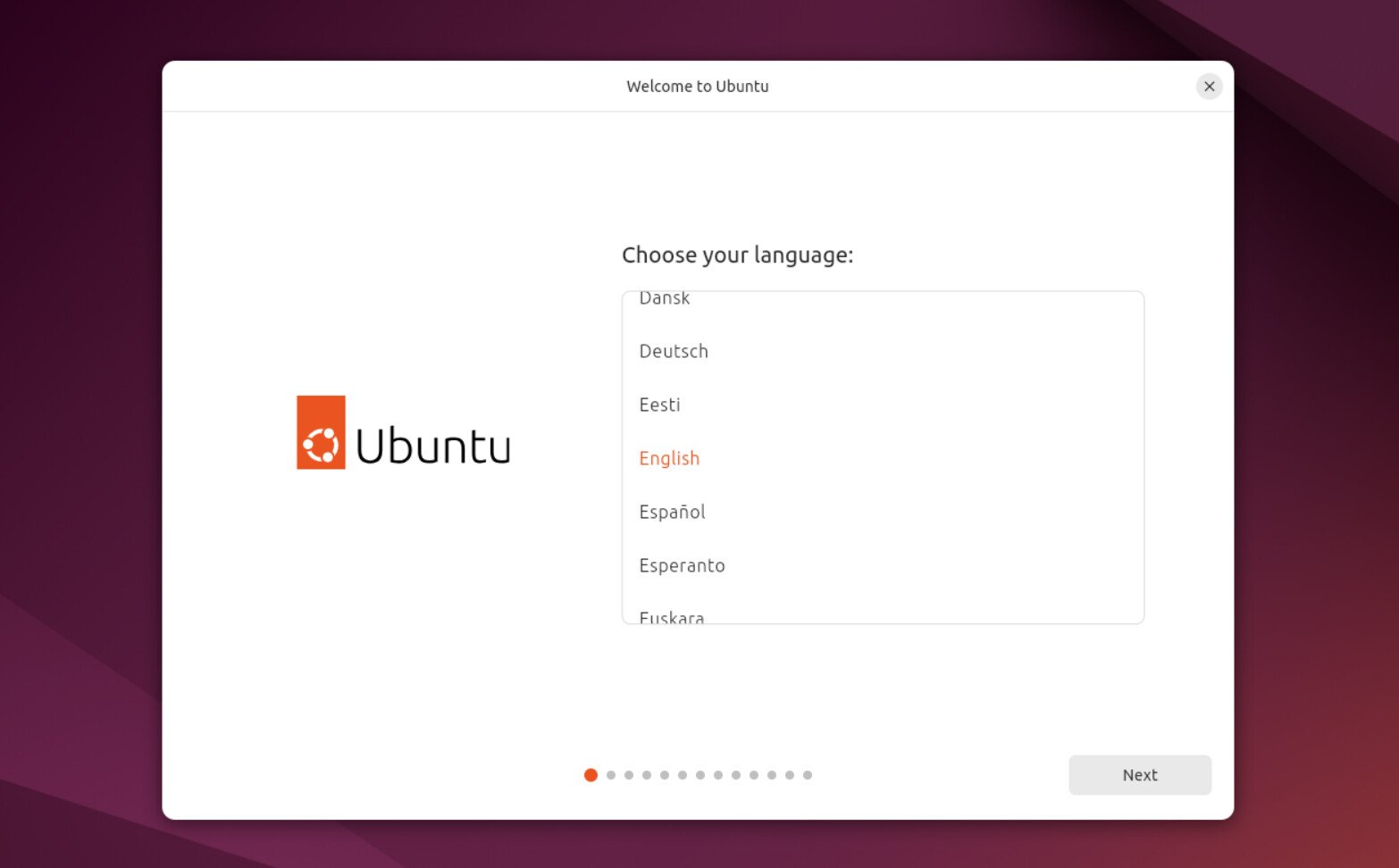Click the Welcome to Ubuntu title text
The height and width of the screenshot is (868, 1399).
pyautogui.click(x=698, y=86)
